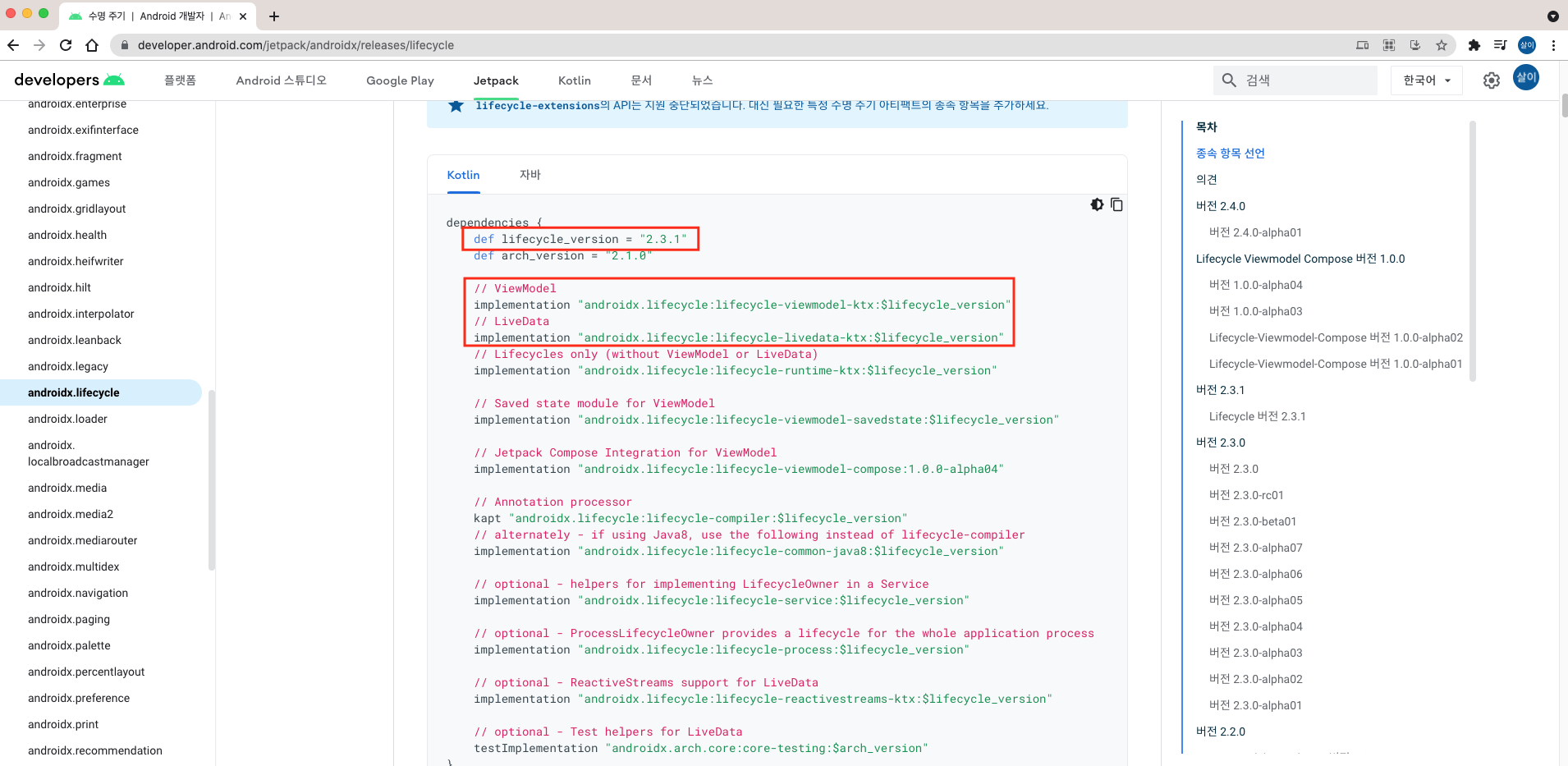Open the developer account avatar

pyautogui.click(x=1526, y=78)
